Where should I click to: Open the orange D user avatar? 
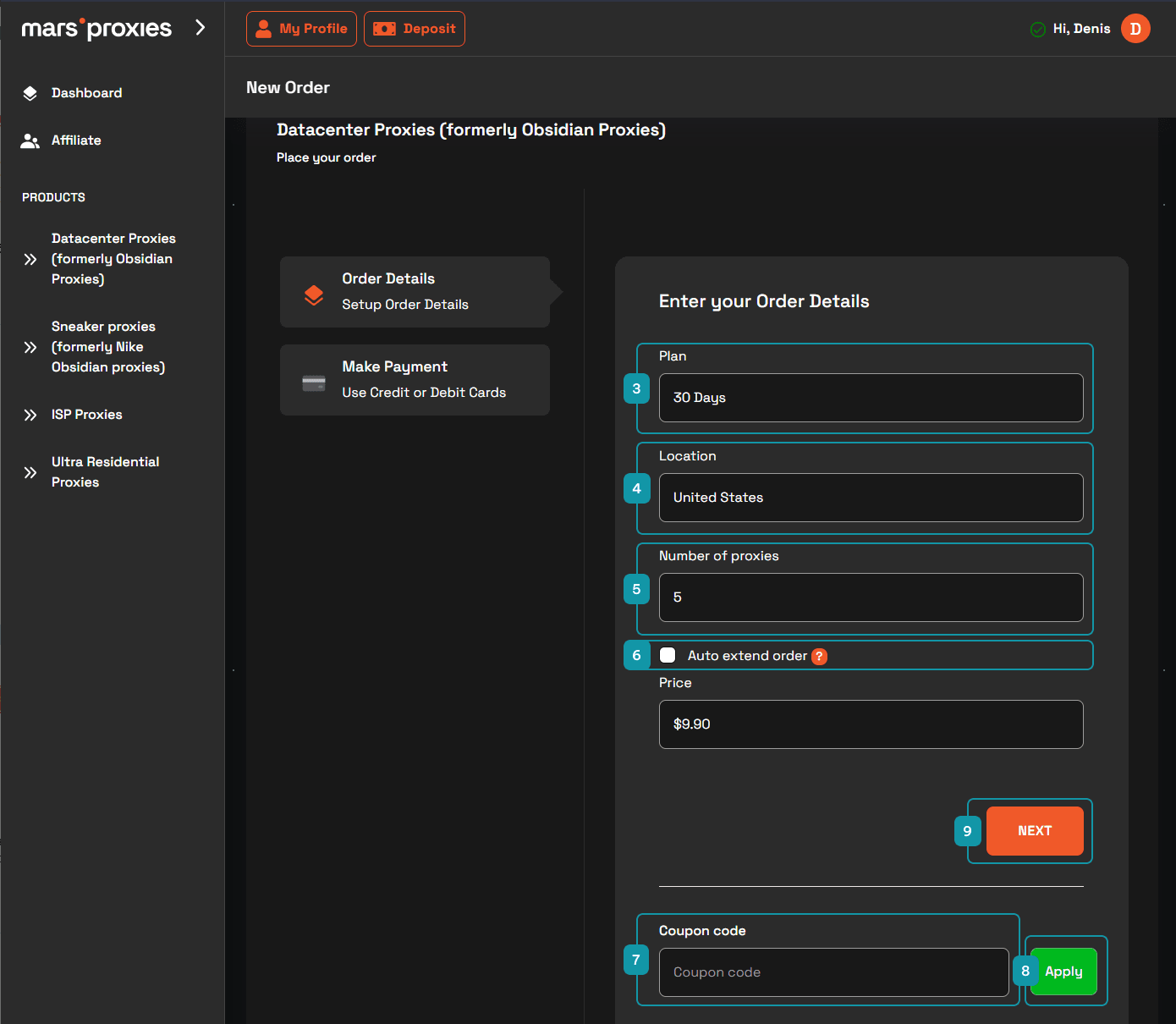click(x=1135, y=29)
